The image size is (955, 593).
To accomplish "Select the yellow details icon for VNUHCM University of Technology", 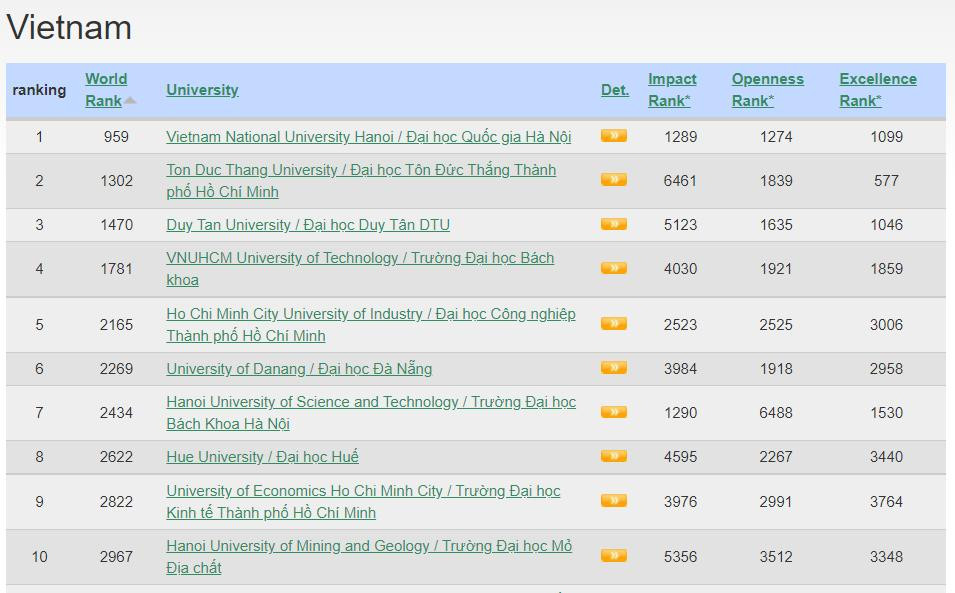I will pyautogui.click(x=613, y=268).
